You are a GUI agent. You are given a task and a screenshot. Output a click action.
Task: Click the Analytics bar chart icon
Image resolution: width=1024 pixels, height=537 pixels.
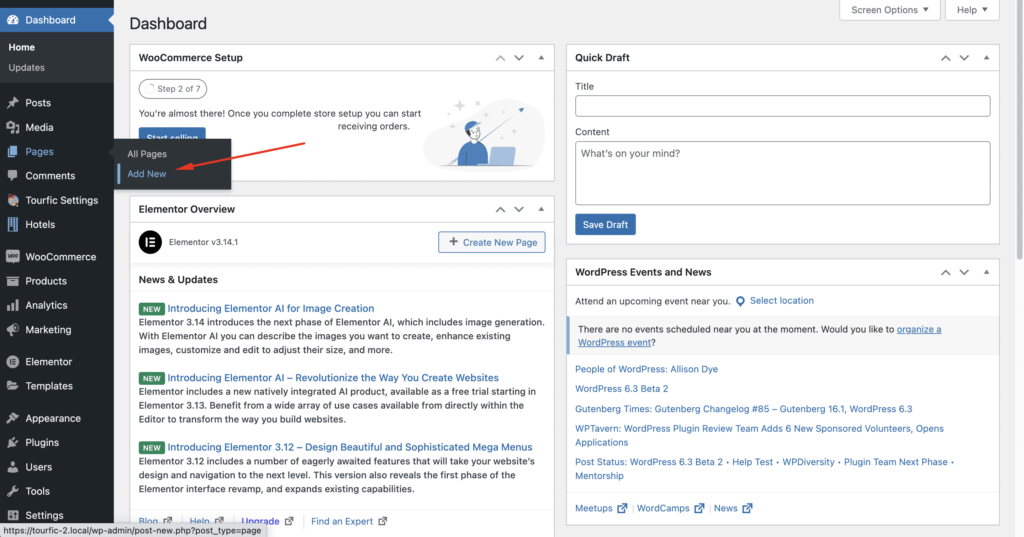pos(12,305)
